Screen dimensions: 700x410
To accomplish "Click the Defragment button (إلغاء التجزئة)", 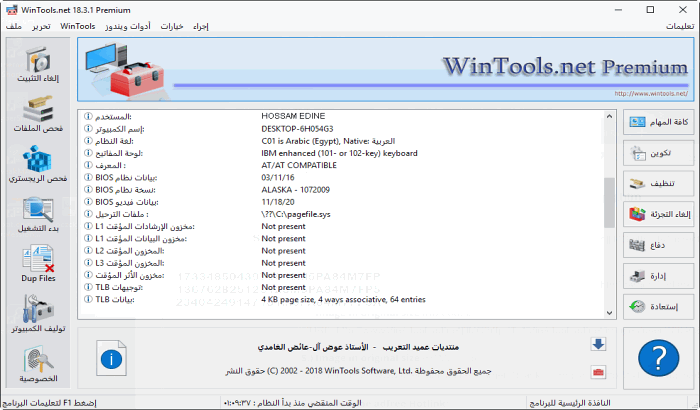I will pos(658,214).
